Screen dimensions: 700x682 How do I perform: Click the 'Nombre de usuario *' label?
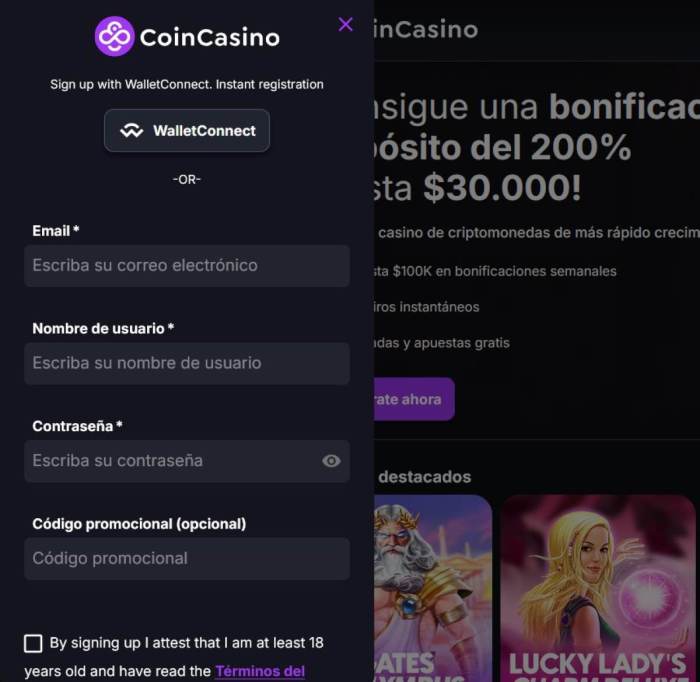[x=103, y=328]
